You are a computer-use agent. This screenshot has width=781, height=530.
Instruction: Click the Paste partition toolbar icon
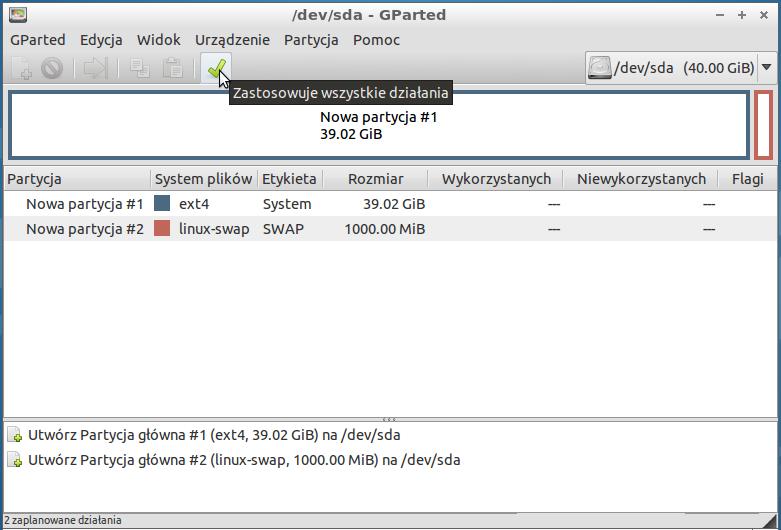[173, 68]
